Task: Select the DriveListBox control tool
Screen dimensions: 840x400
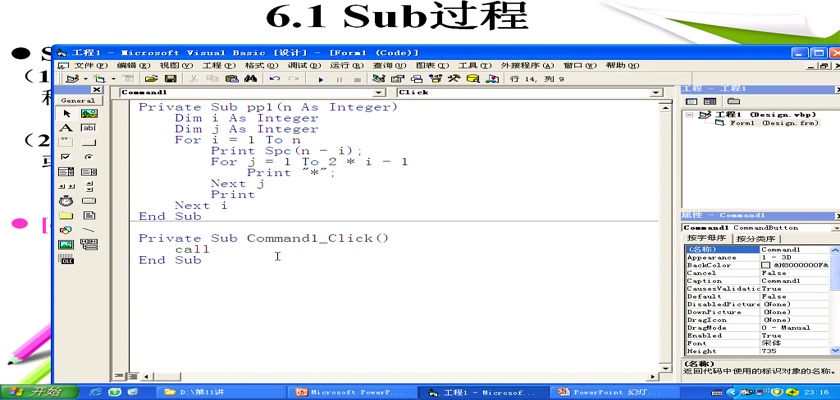Action: point(89,201)
